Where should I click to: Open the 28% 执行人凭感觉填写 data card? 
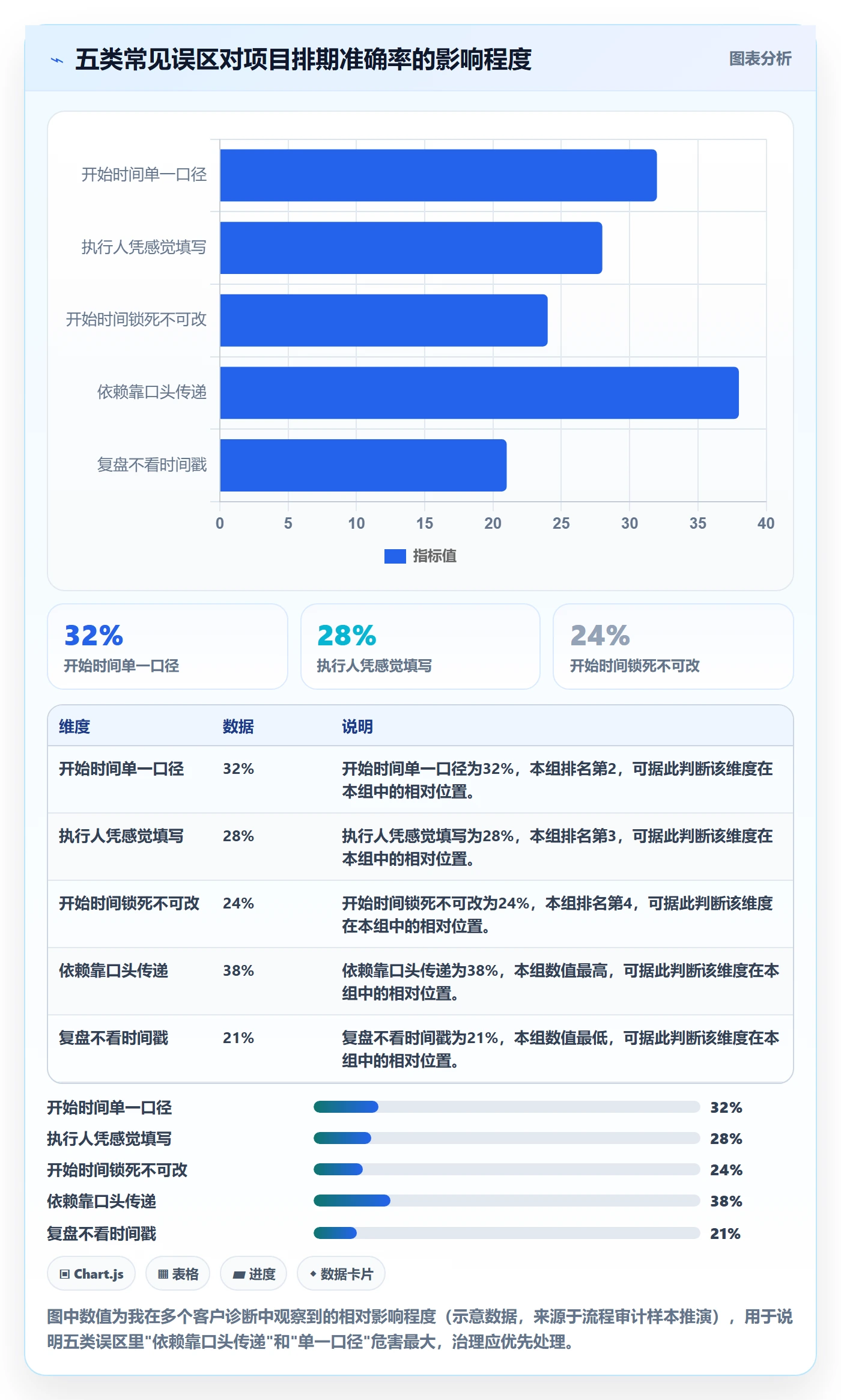(x=421, y=647)
